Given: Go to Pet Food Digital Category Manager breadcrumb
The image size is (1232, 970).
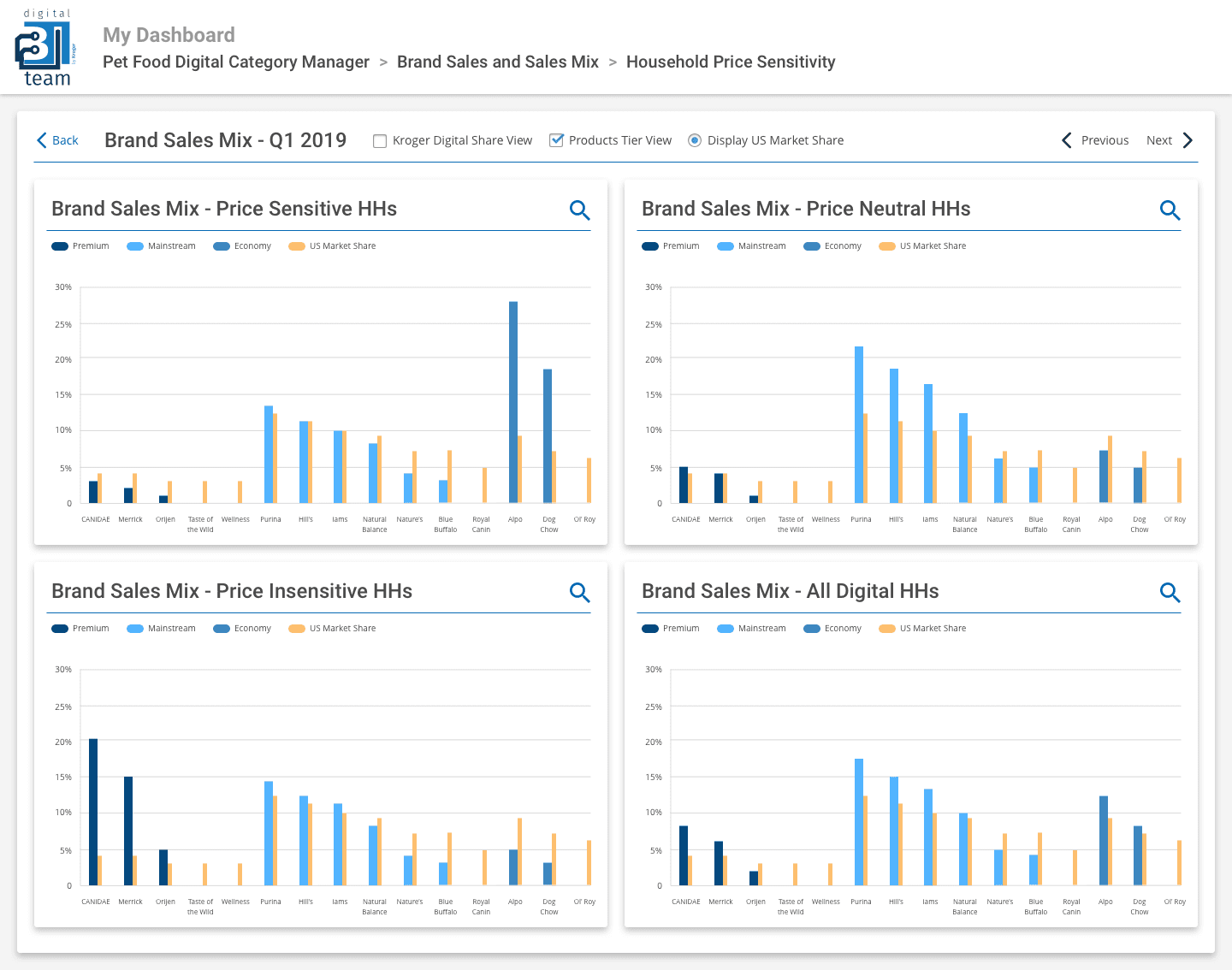Looking at the screenshot, I should [236, 62].
